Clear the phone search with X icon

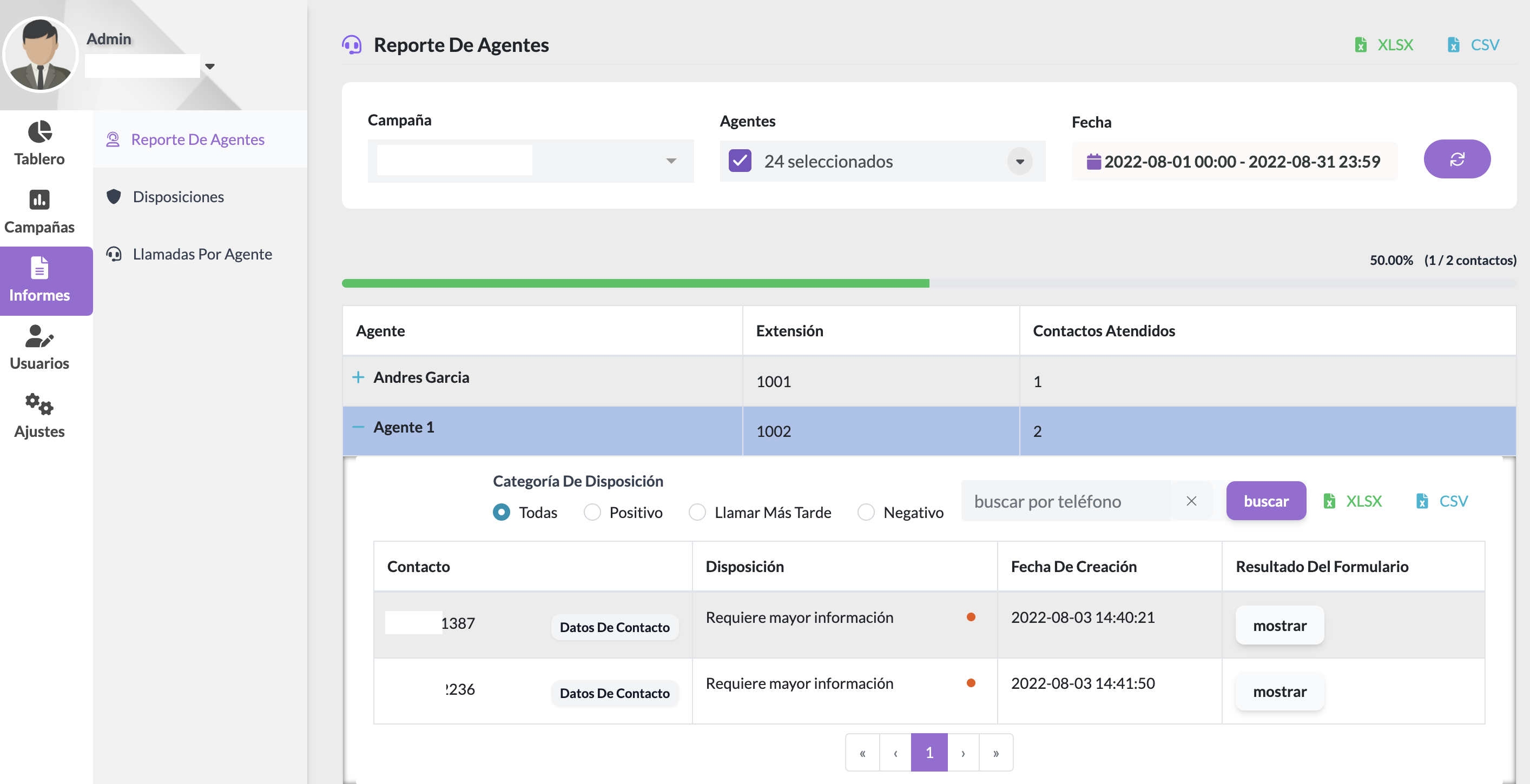point(1191,501)
